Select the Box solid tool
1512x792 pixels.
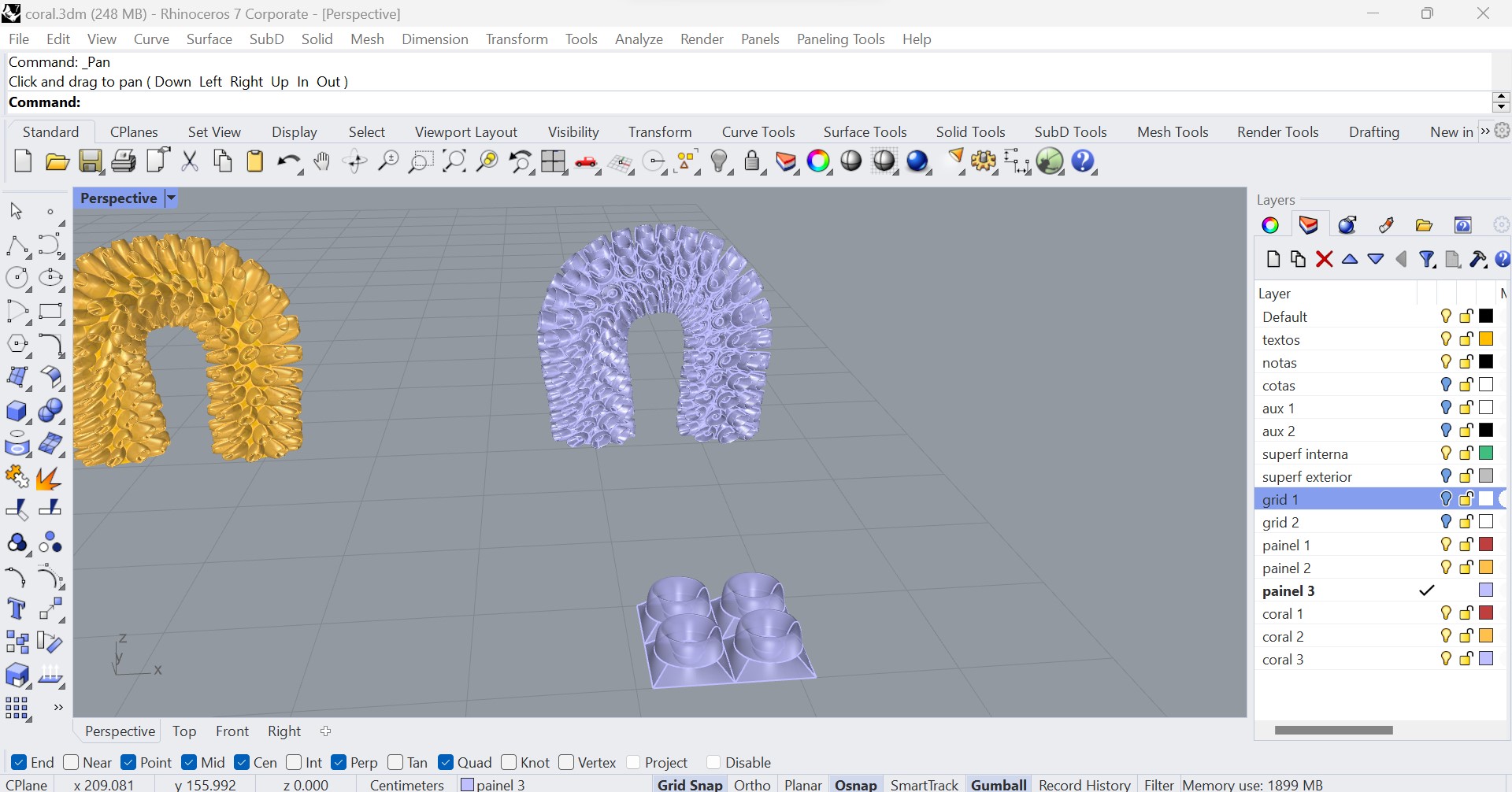coord(17,411)
